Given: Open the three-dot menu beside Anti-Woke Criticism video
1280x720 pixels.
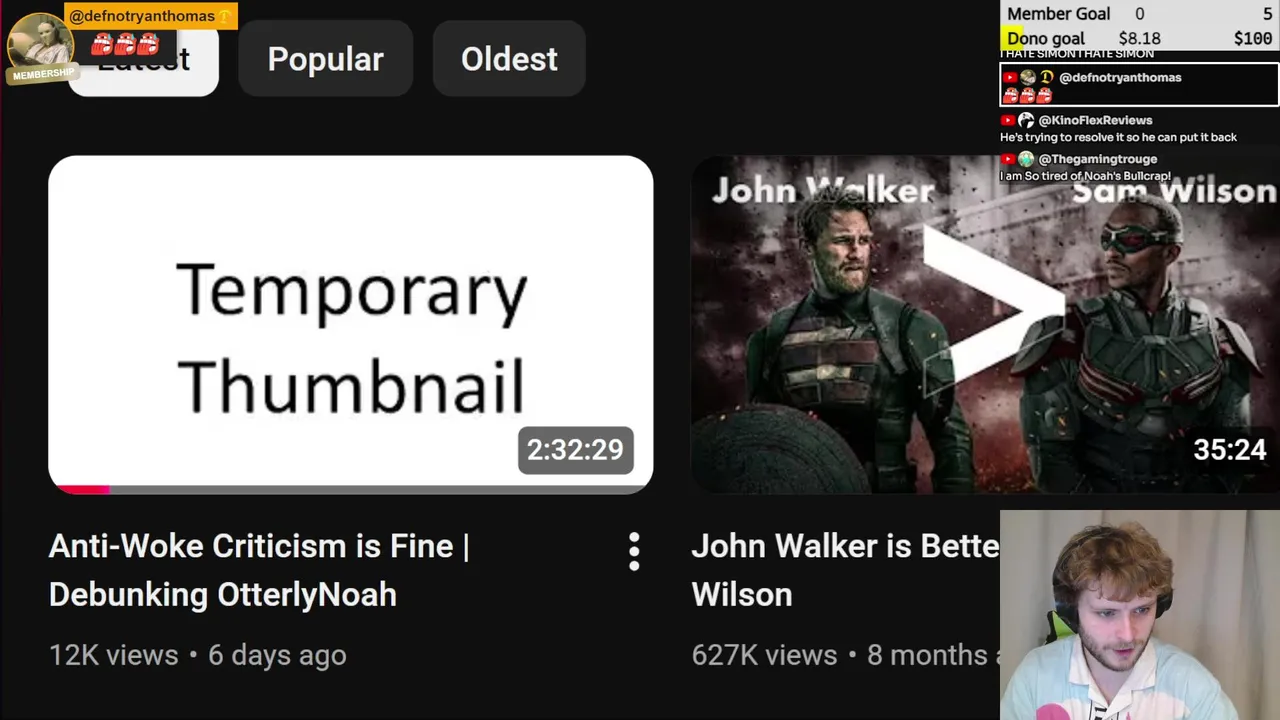Looking at the screenshot, I should [633, 552].
